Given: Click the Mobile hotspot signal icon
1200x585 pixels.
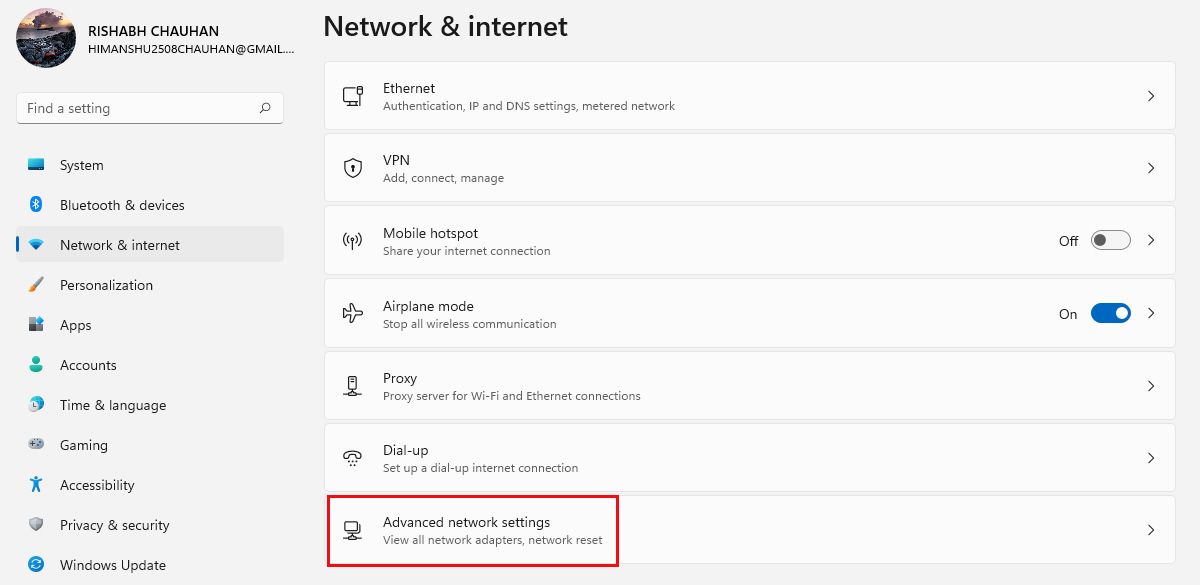Looking at the screenshot, I should (353, 240).
